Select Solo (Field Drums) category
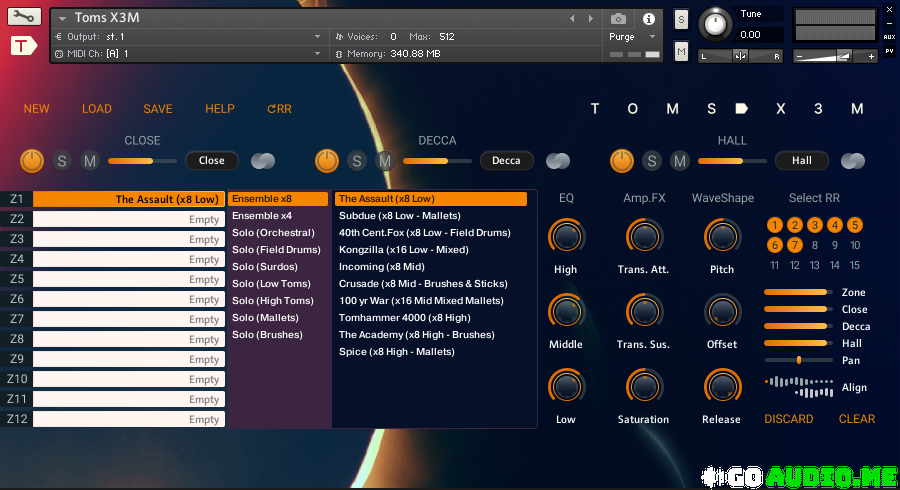This screenshot has width=900, height=490. coord(276,250)
